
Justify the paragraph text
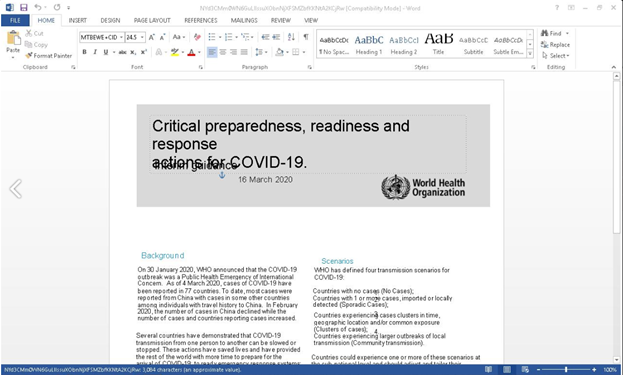coord(244,52)
